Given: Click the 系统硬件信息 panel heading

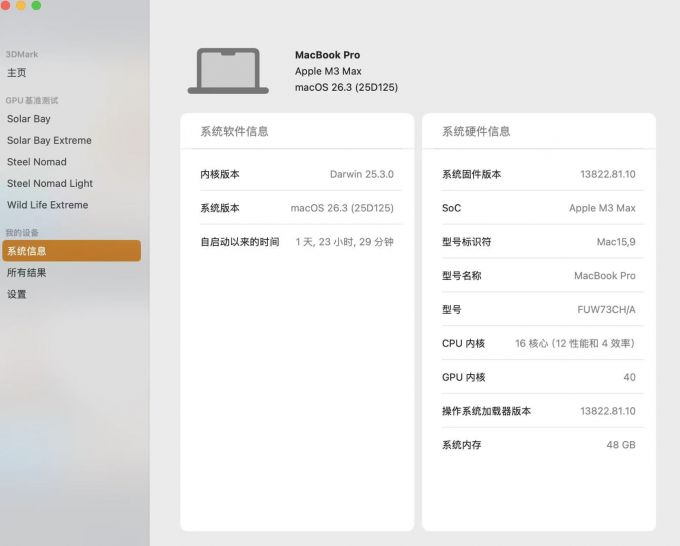Looking at the screenshot, I should click(476, 132).
